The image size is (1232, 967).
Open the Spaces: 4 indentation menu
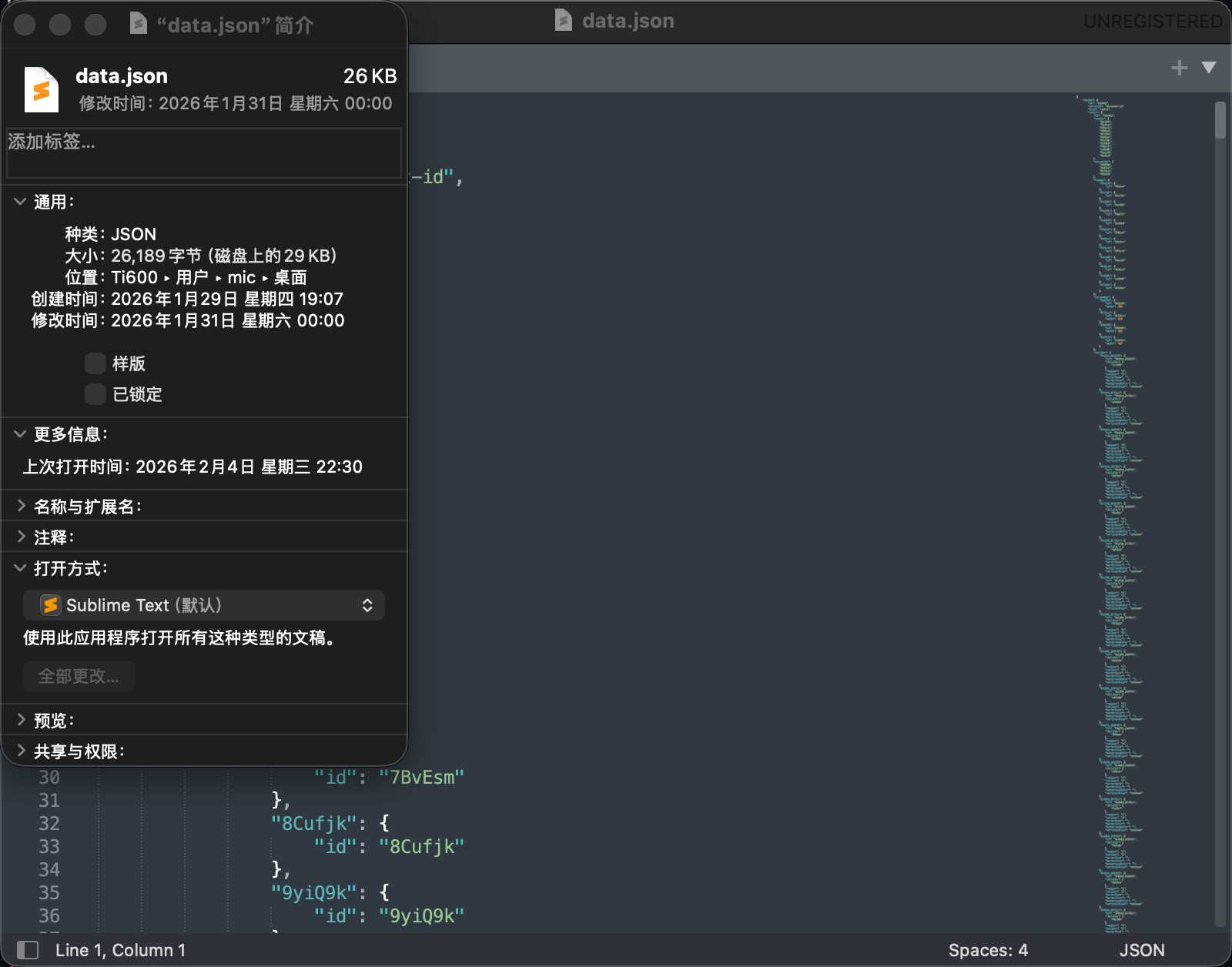(x=988, y=950)
